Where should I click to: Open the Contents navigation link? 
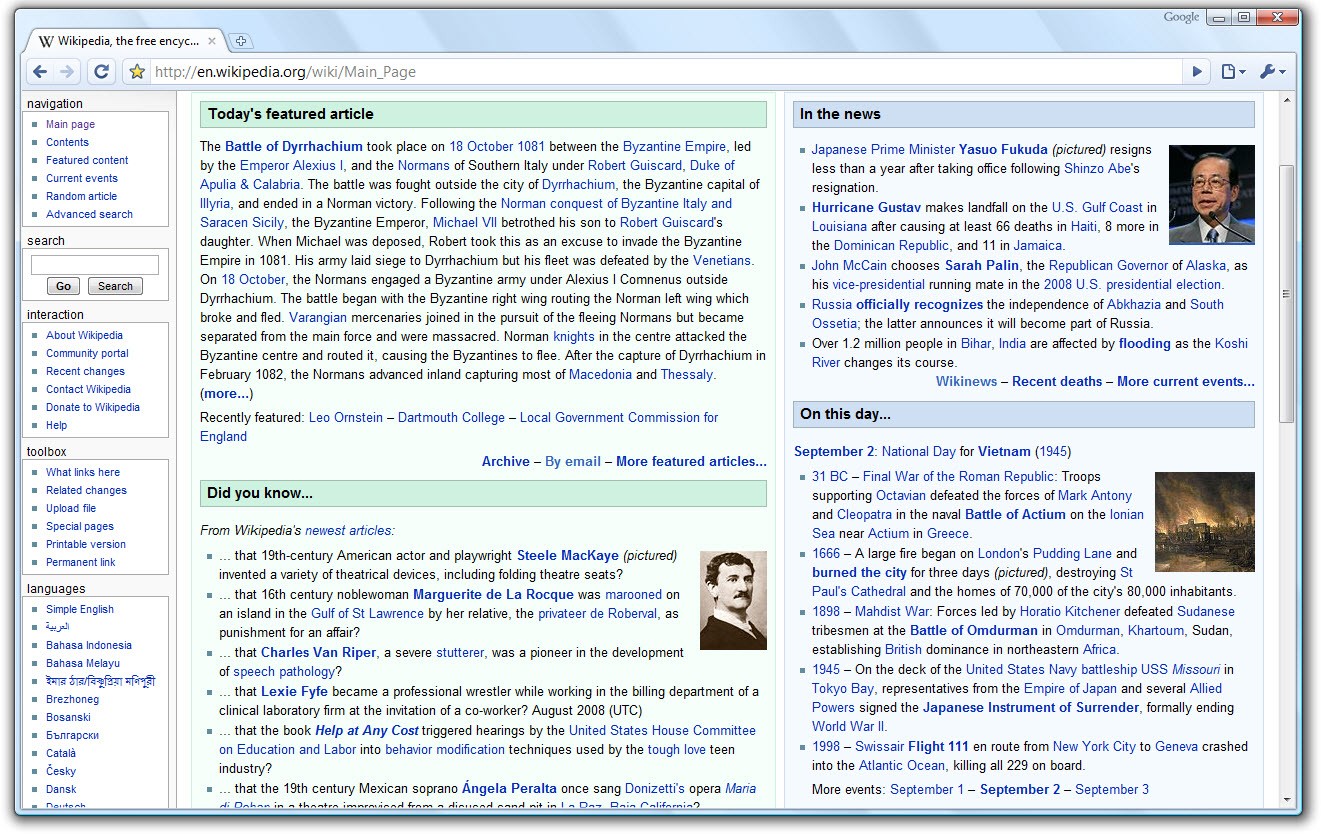[x=67, y=142]
